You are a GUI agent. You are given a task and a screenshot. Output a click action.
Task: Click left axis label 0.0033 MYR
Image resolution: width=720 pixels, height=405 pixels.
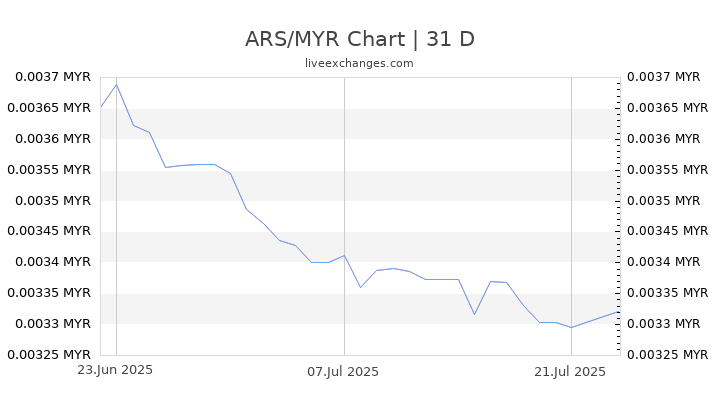click(53, 324)
